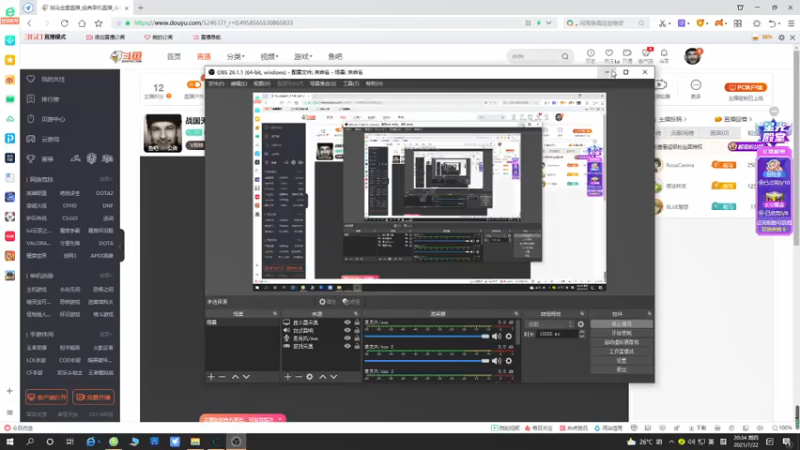Toggle lock on 游戏采集 source
This screenshot has height=450, width=800.
tap(357, 346)
